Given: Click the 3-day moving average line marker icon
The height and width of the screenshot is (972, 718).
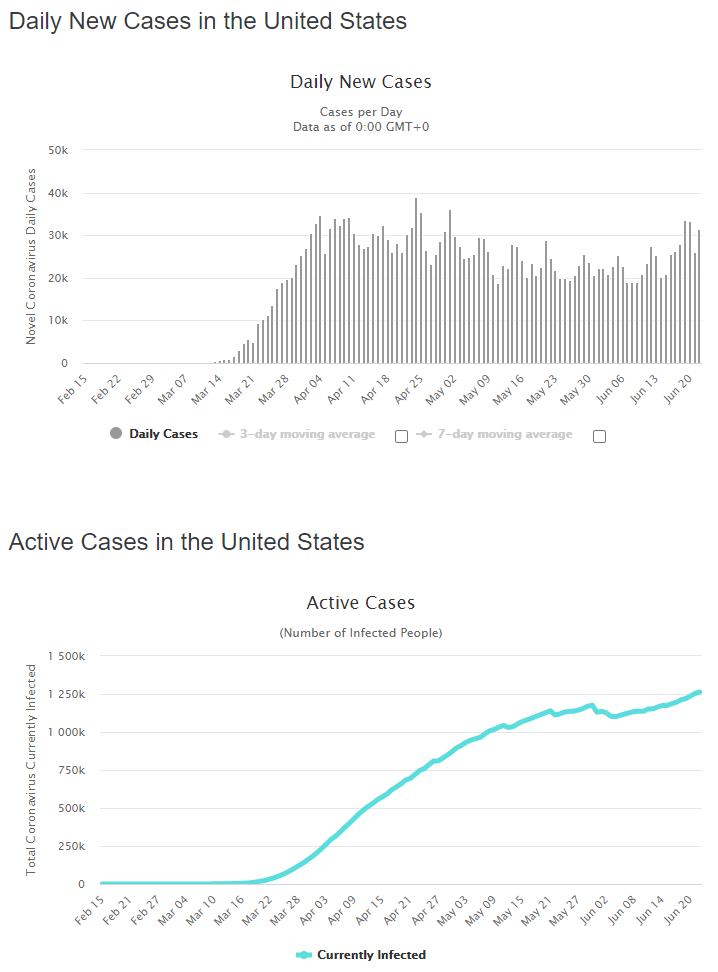Looking at the screenshot, I should (x=226, y=434).
